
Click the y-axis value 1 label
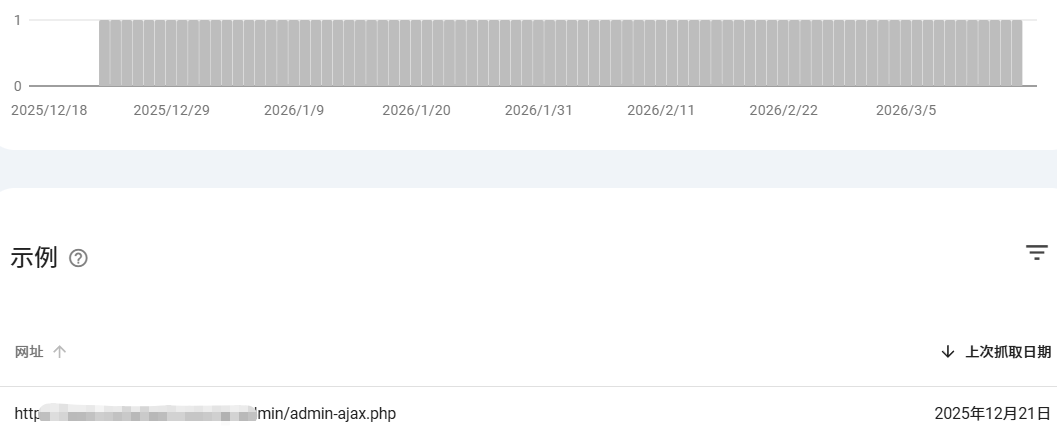[18, 20]
